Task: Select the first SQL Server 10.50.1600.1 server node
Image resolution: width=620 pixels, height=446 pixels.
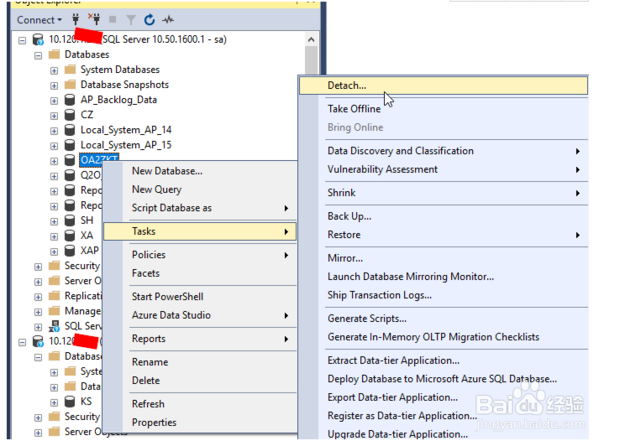Action: click(137, 39)
